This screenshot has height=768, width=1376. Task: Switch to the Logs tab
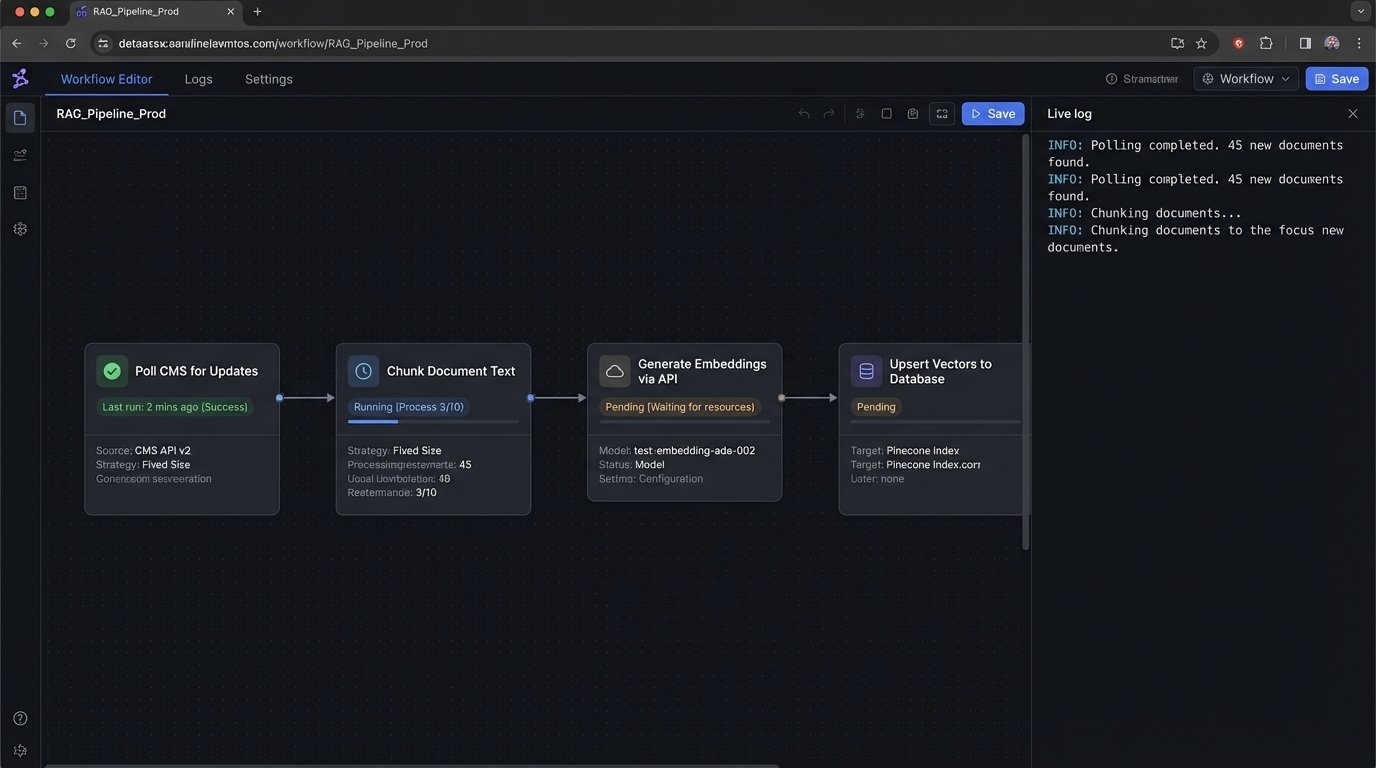point(198,79)
